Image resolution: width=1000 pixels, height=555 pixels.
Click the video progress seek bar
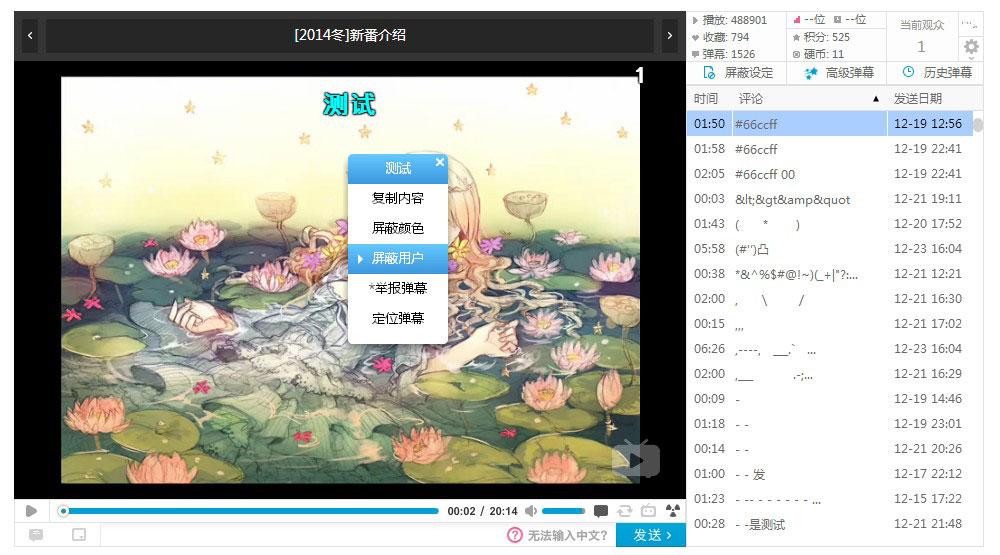click(x=249, y=511)
